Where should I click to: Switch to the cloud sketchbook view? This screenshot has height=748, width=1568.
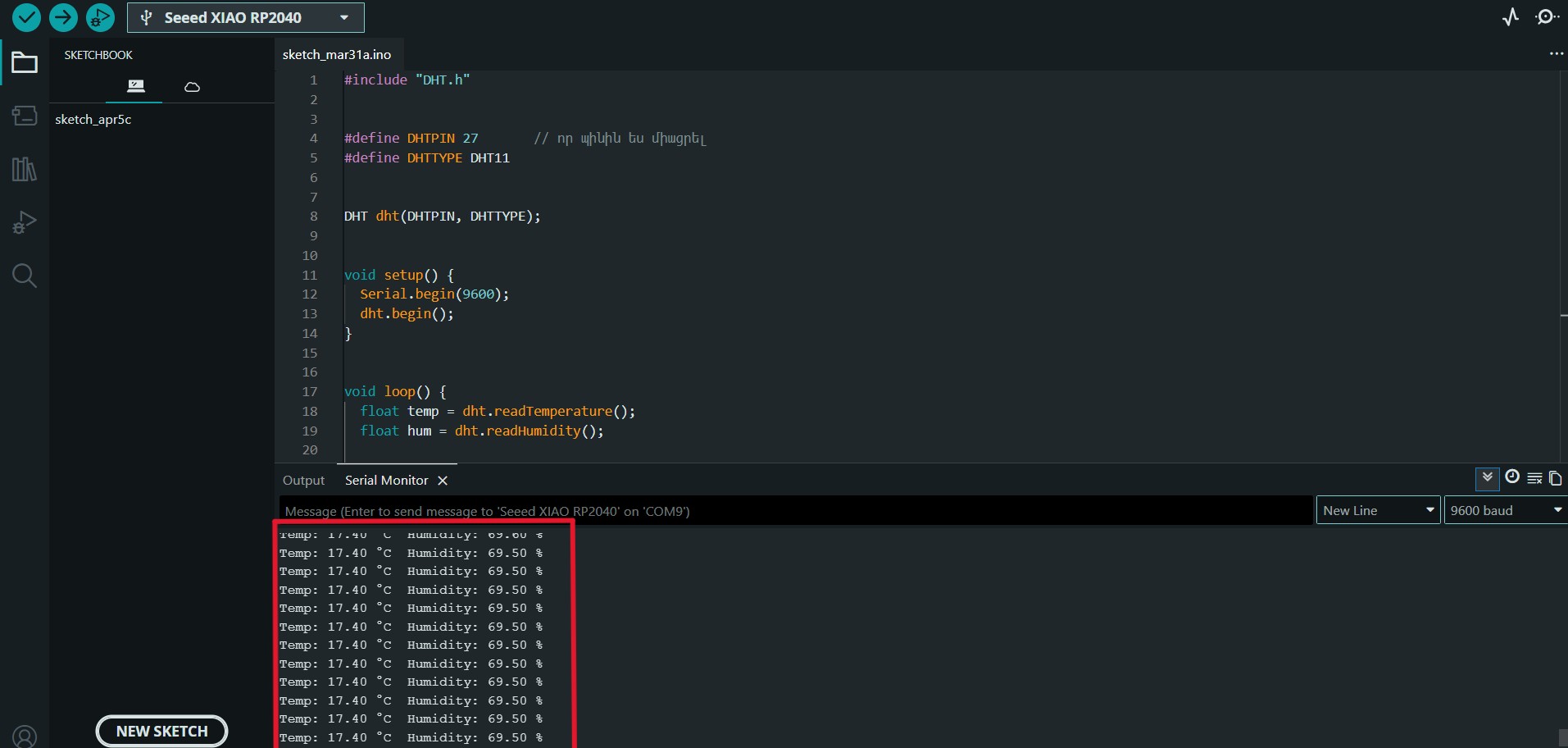coord(192,87)
